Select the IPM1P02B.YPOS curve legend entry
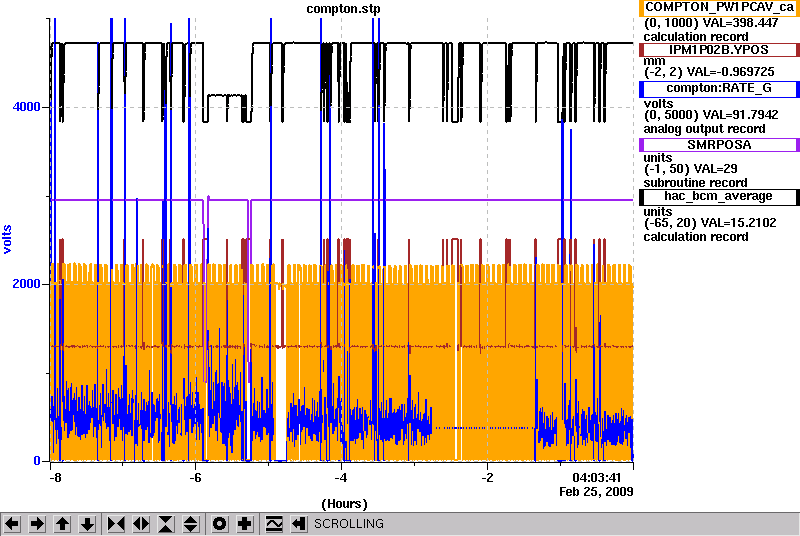 point(719,50)
